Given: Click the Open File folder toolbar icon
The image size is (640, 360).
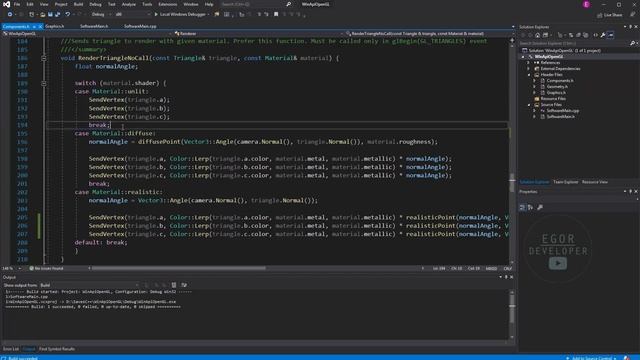Looking at the screenshot, I should (x=42, y=14).
